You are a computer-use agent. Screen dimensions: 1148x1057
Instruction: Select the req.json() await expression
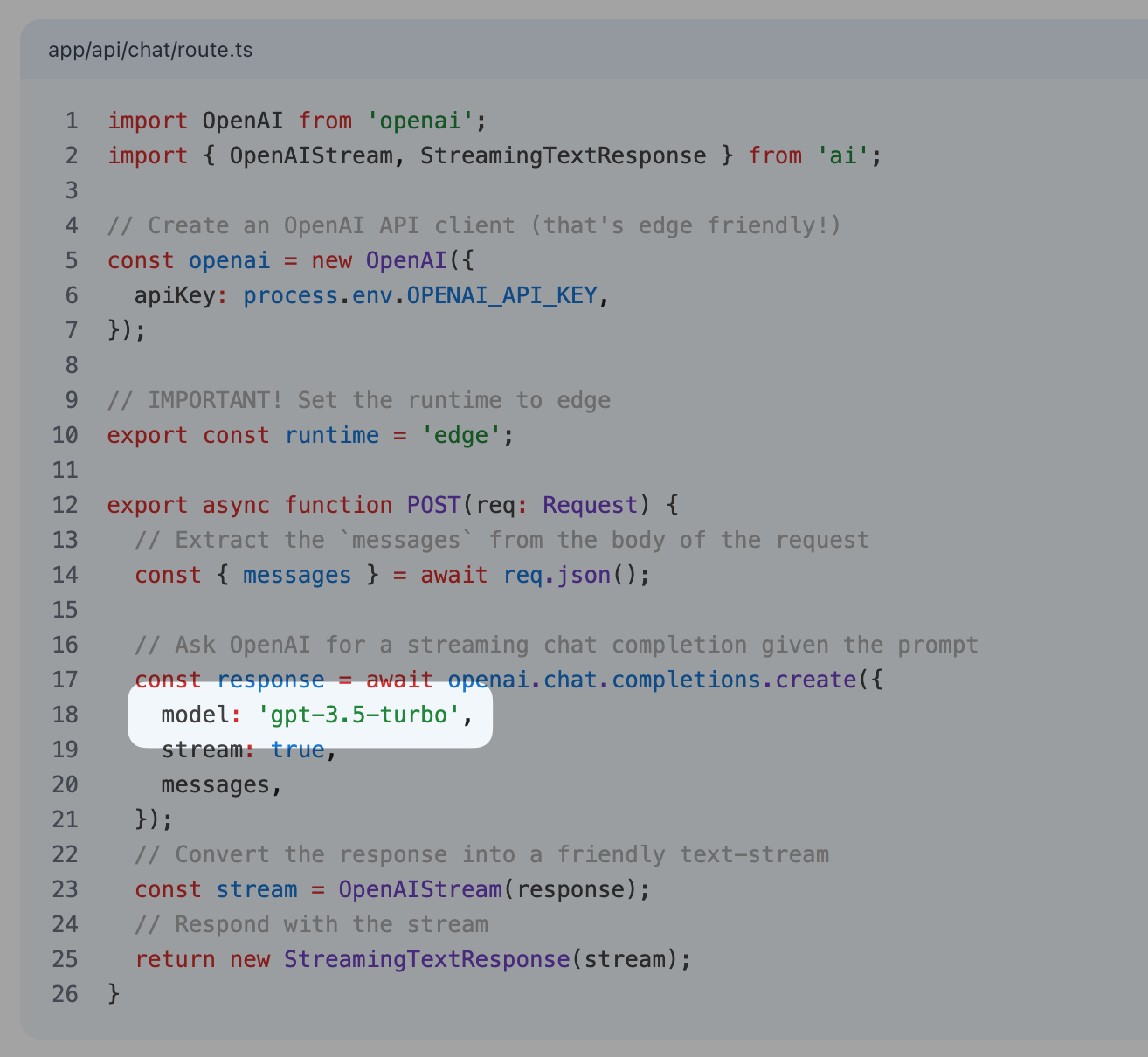coord(575,575)
